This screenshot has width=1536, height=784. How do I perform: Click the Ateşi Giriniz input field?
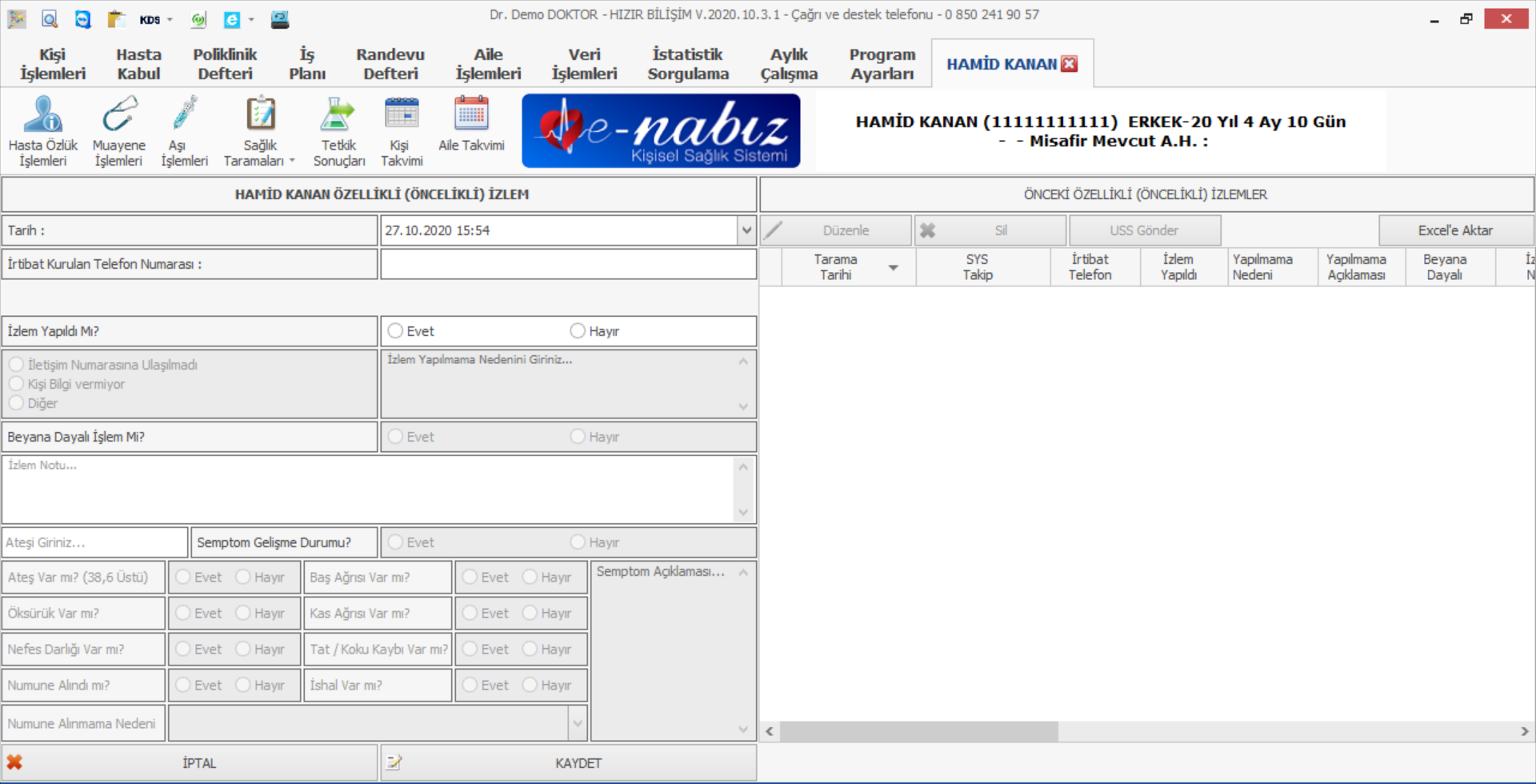[94, 542]
